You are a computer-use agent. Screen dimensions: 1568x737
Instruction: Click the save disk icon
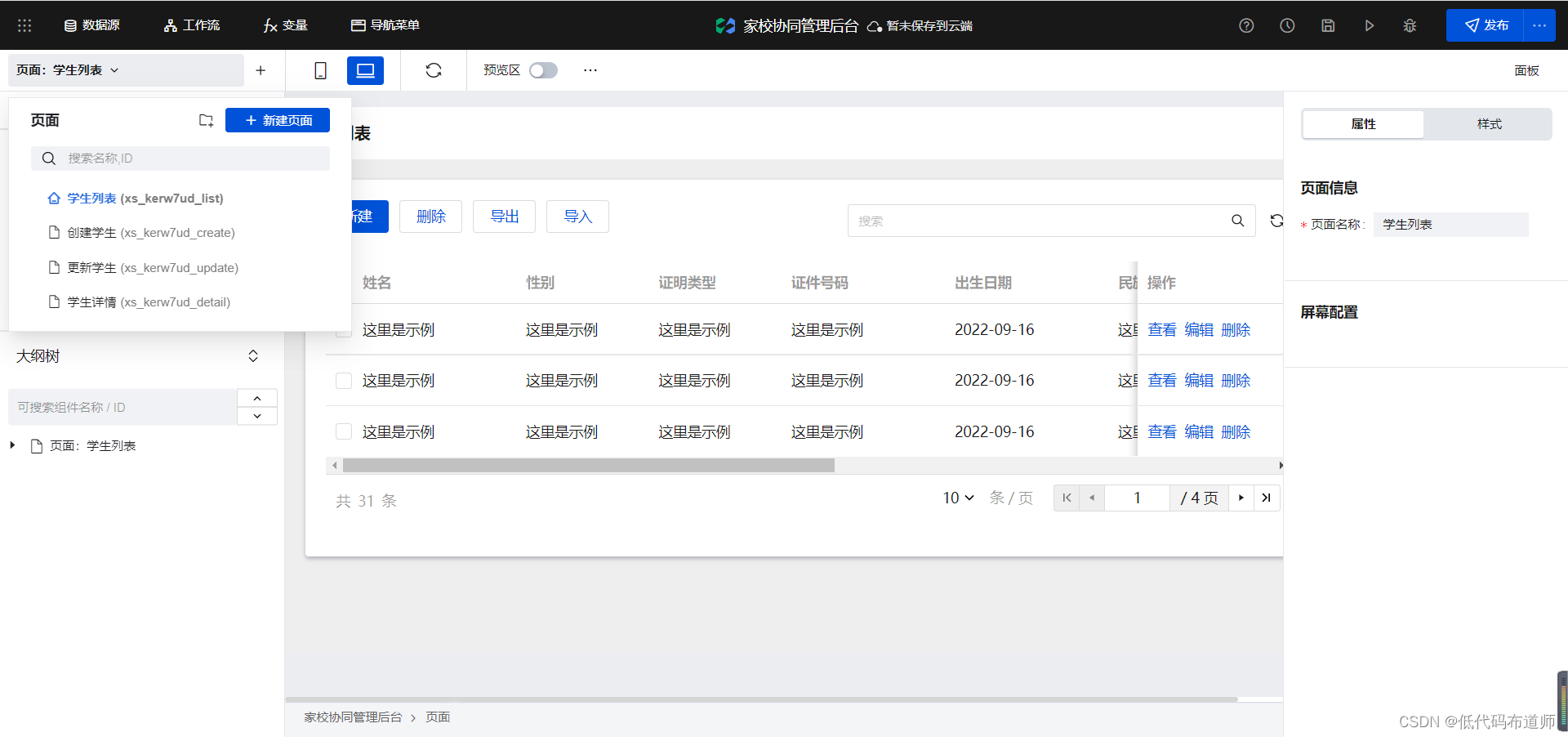coord(1328,25)
